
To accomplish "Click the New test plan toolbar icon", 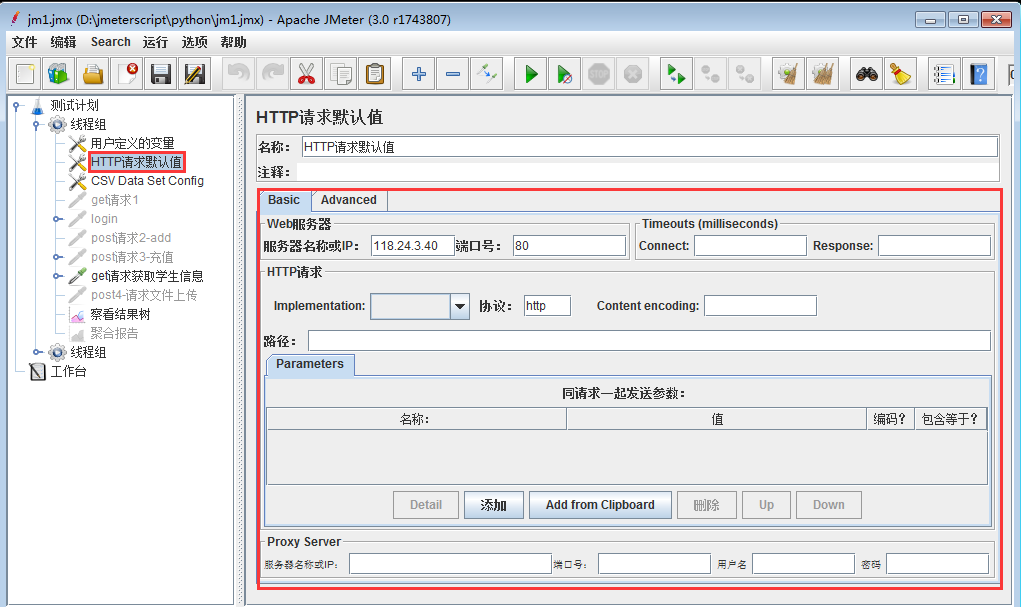I will [25, 74].
